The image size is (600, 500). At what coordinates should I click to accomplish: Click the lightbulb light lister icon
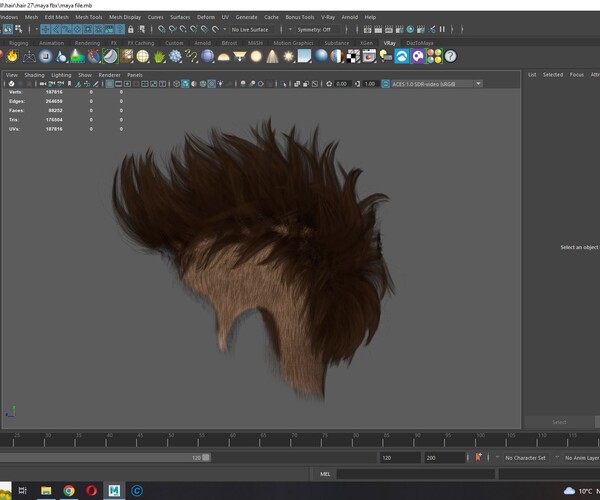click(x=385, y=57)
